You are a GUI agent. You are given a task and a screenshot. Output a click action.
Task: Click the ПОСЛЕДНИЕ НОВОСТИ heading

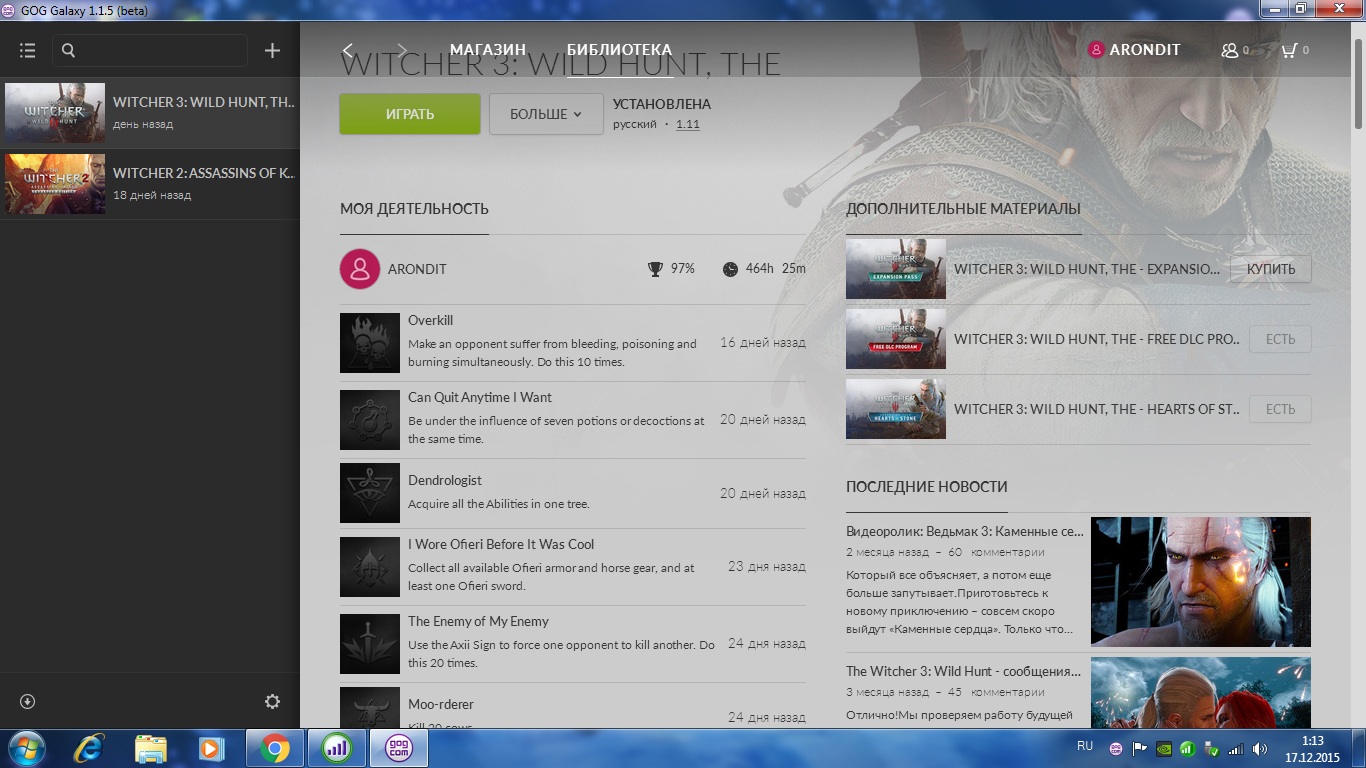point(926,487)
